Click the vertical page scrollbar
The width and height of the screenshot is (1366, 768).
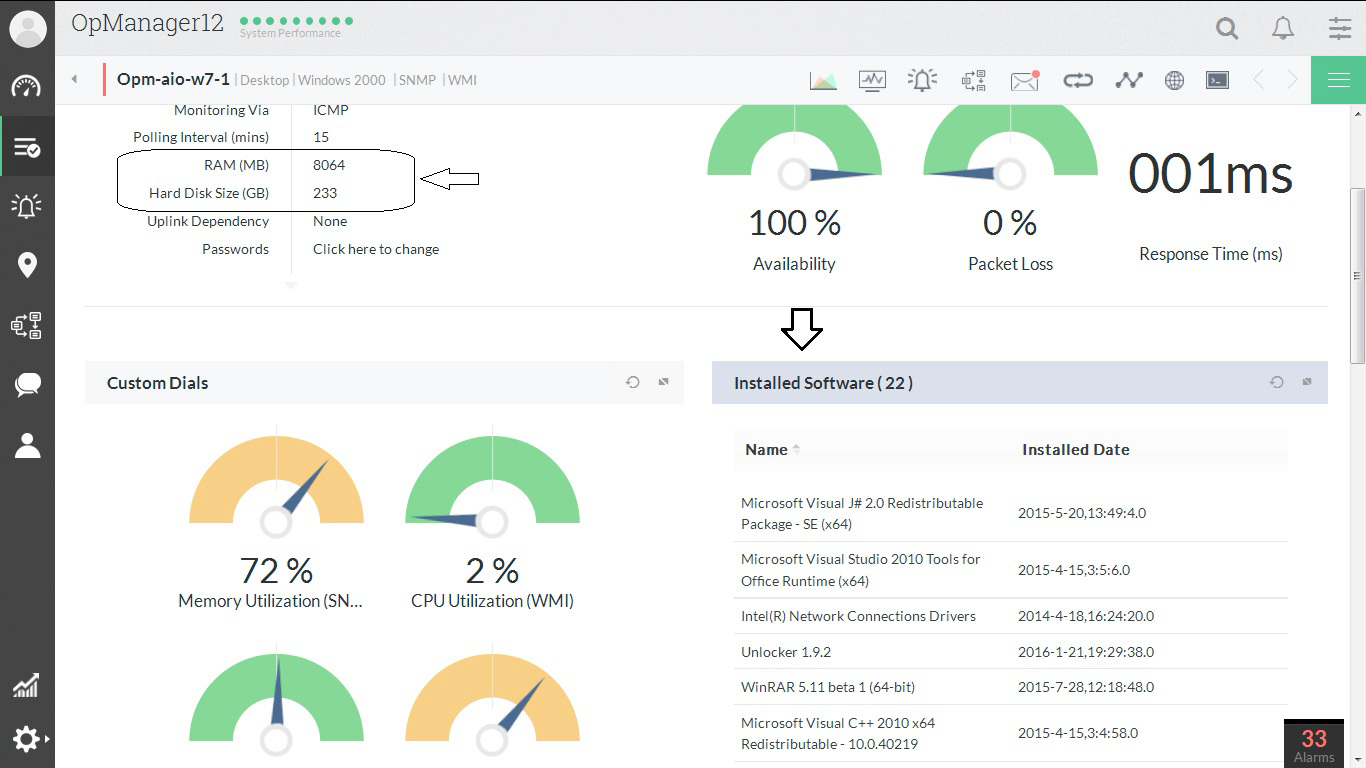tap(1357, 275)
